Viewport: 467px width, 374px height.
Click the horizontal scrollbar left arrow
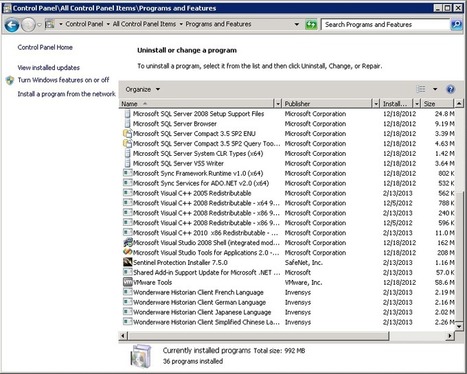tap(123, 336)
